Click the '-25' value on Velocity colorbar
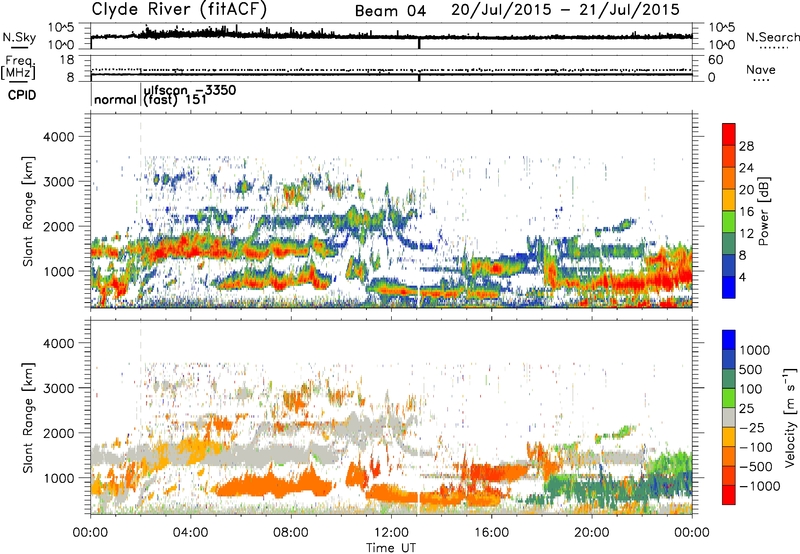Image resolution: width=800 pixels, height=554 pixels. 752,427
